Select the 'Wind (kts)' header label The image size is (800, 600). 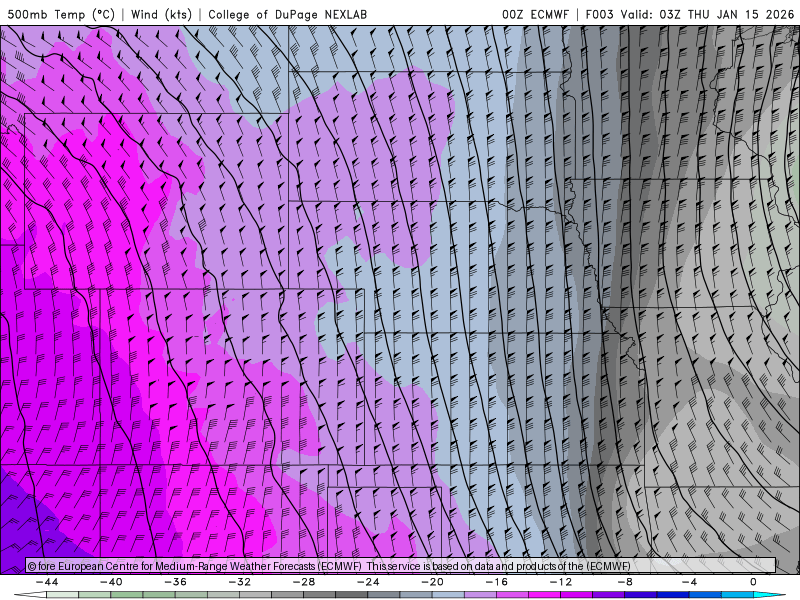tap(162, 14)
